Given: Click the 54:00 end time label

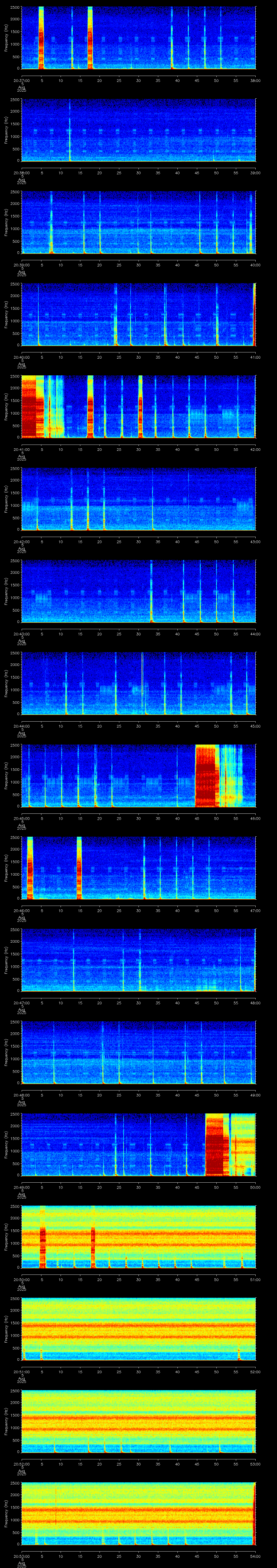Looking at the screenshot, I should coord(256,1556).
